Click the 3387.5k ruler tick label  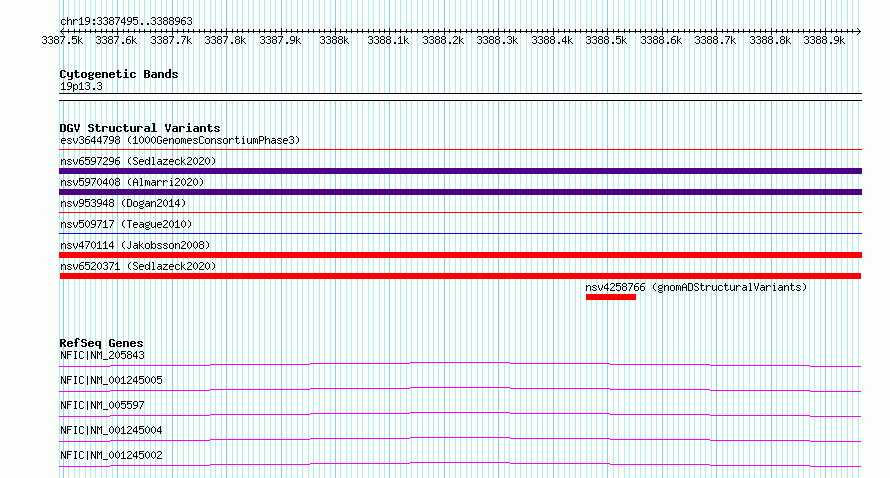pyautogui.click(x=62, y=40)
